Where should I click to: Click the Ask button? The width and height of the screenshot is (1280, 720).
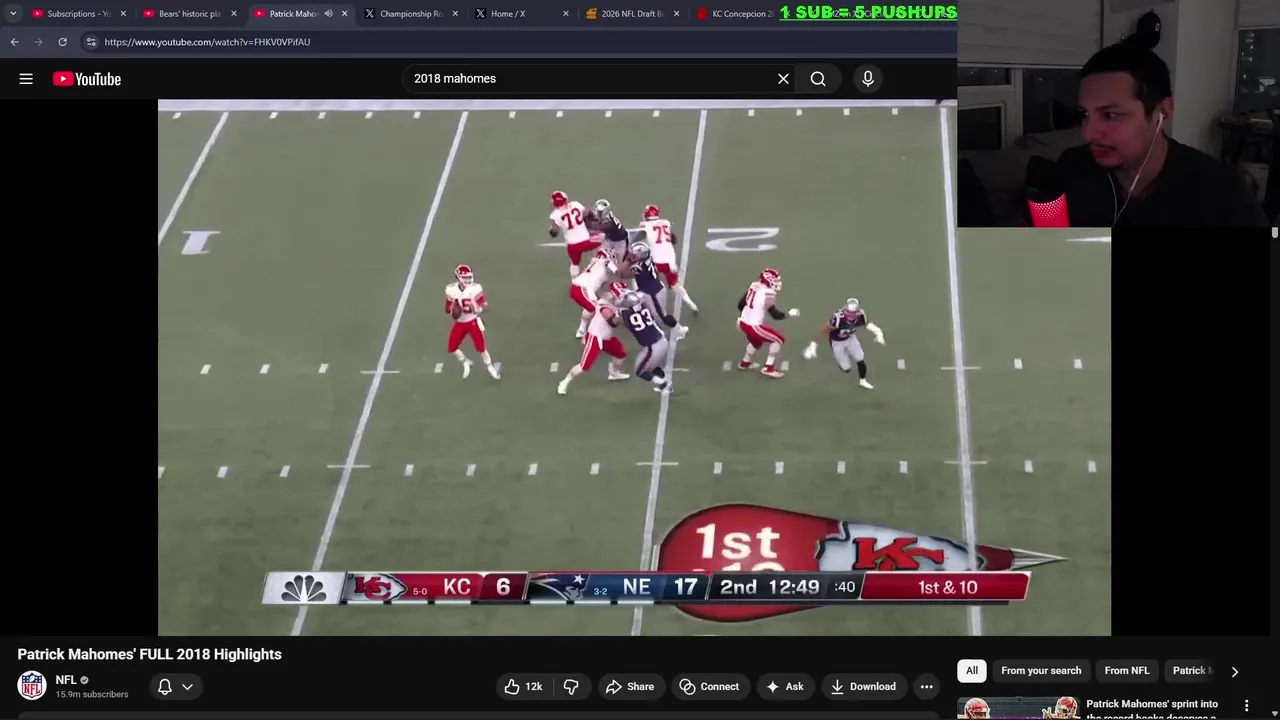point(785,686)
